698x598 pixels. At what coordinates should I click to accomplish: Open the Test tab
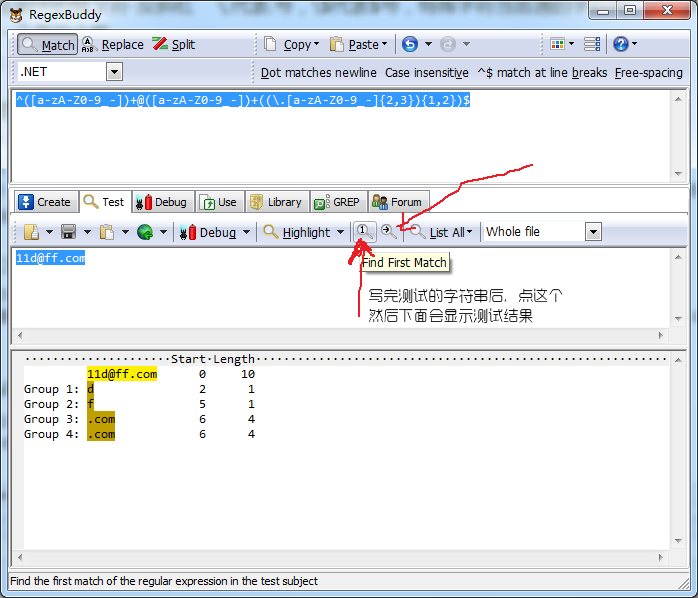coord(105,202)
